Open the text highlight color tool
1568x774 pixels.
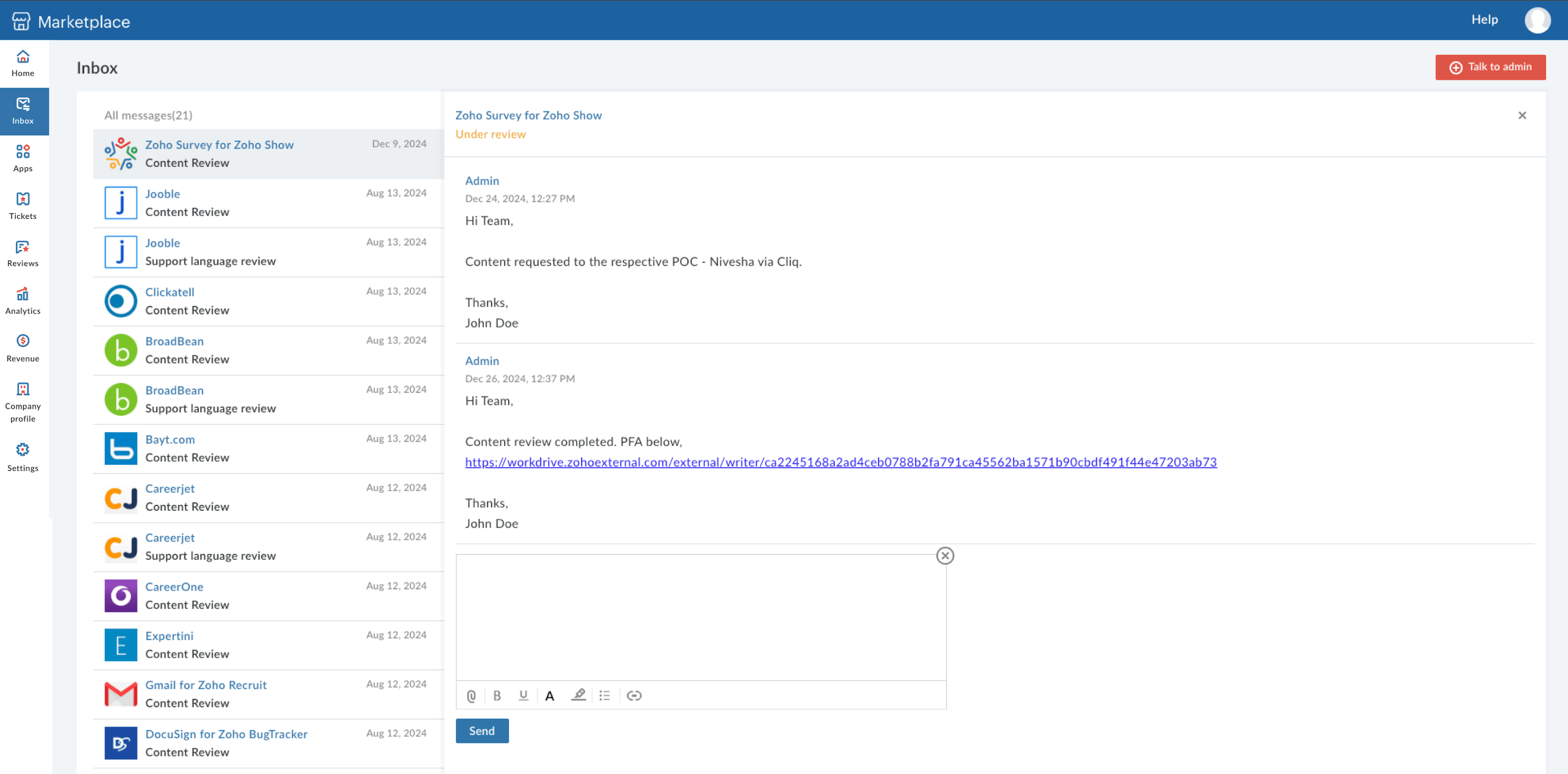[x=578, y=695]
